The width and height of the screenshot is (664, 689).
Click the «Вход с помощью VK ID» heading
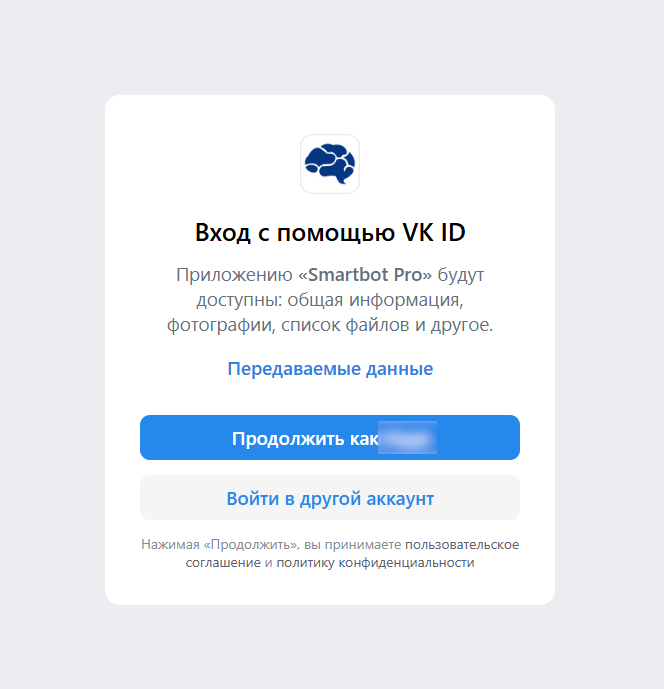click(x=330, y=232)
